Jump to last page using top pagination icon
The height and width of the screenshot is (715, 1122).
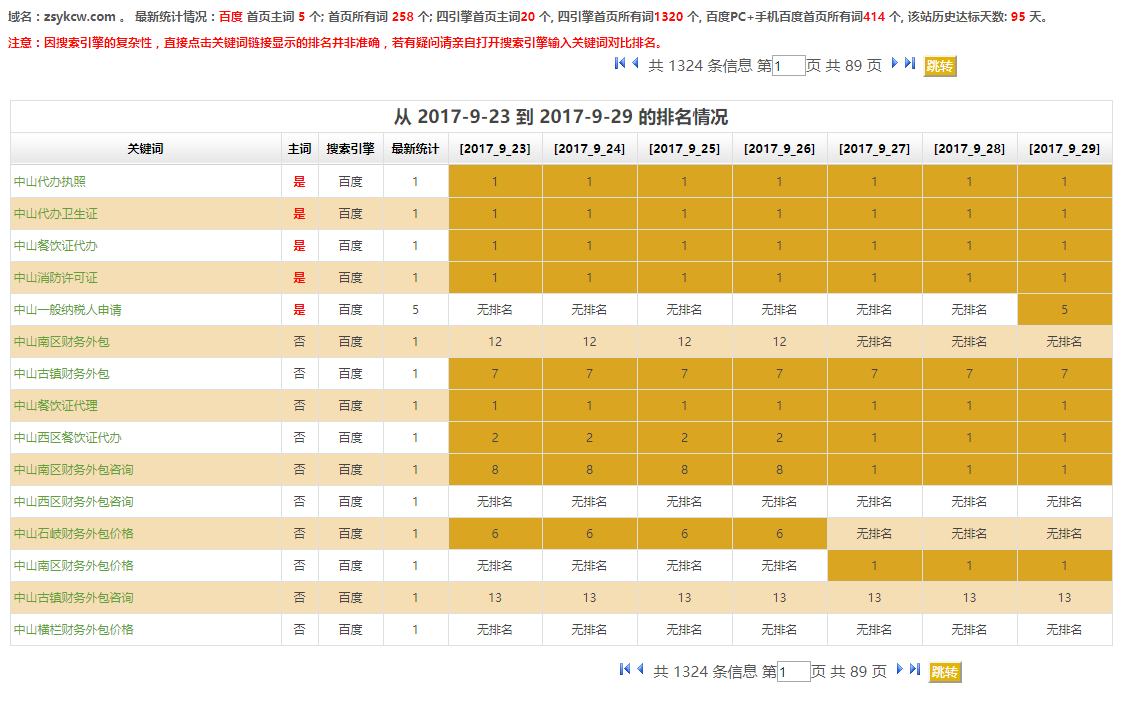(910, 64)
